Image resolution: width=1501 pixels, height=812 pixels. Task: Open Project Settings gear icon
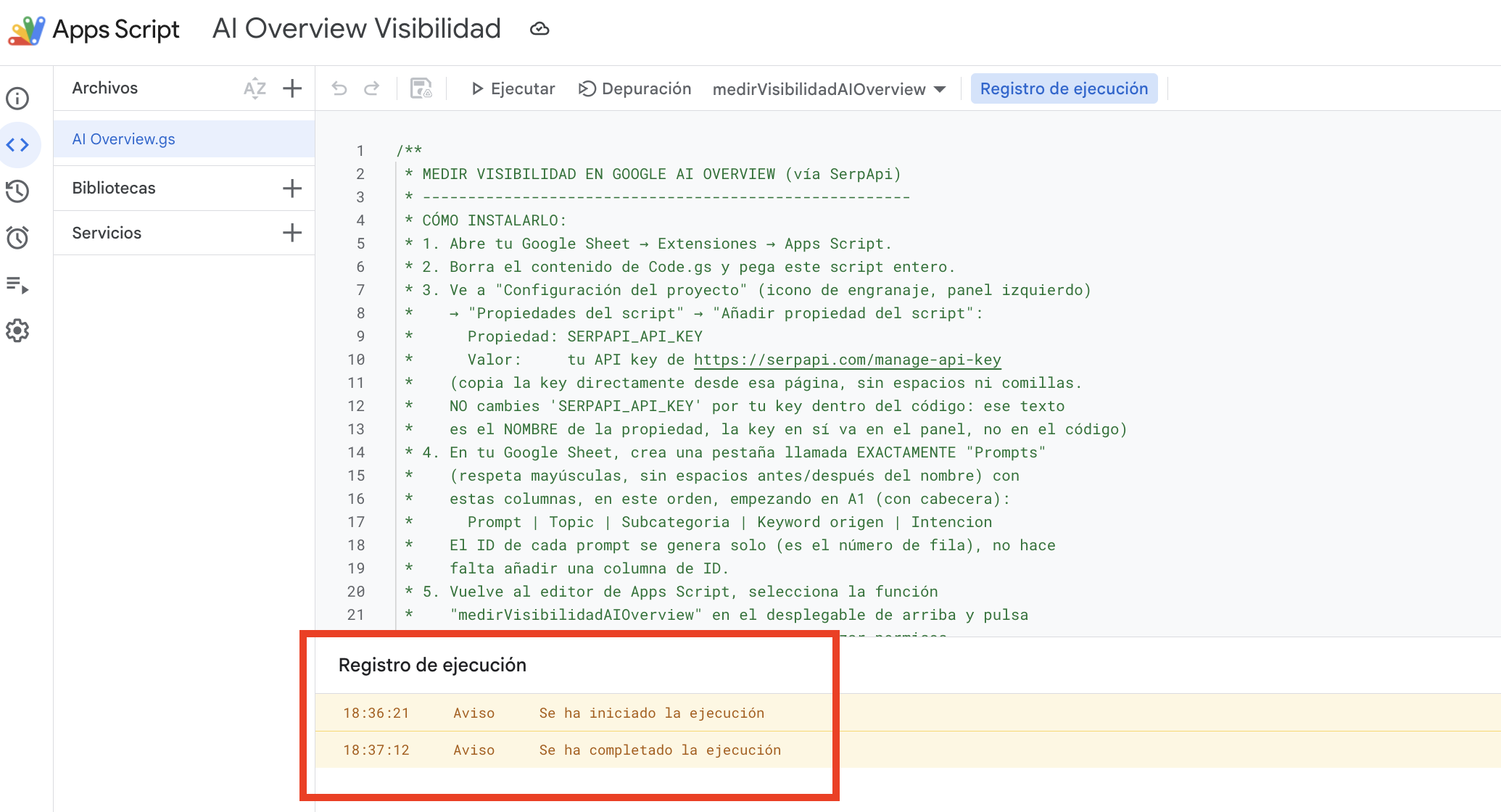pos(17,331)
